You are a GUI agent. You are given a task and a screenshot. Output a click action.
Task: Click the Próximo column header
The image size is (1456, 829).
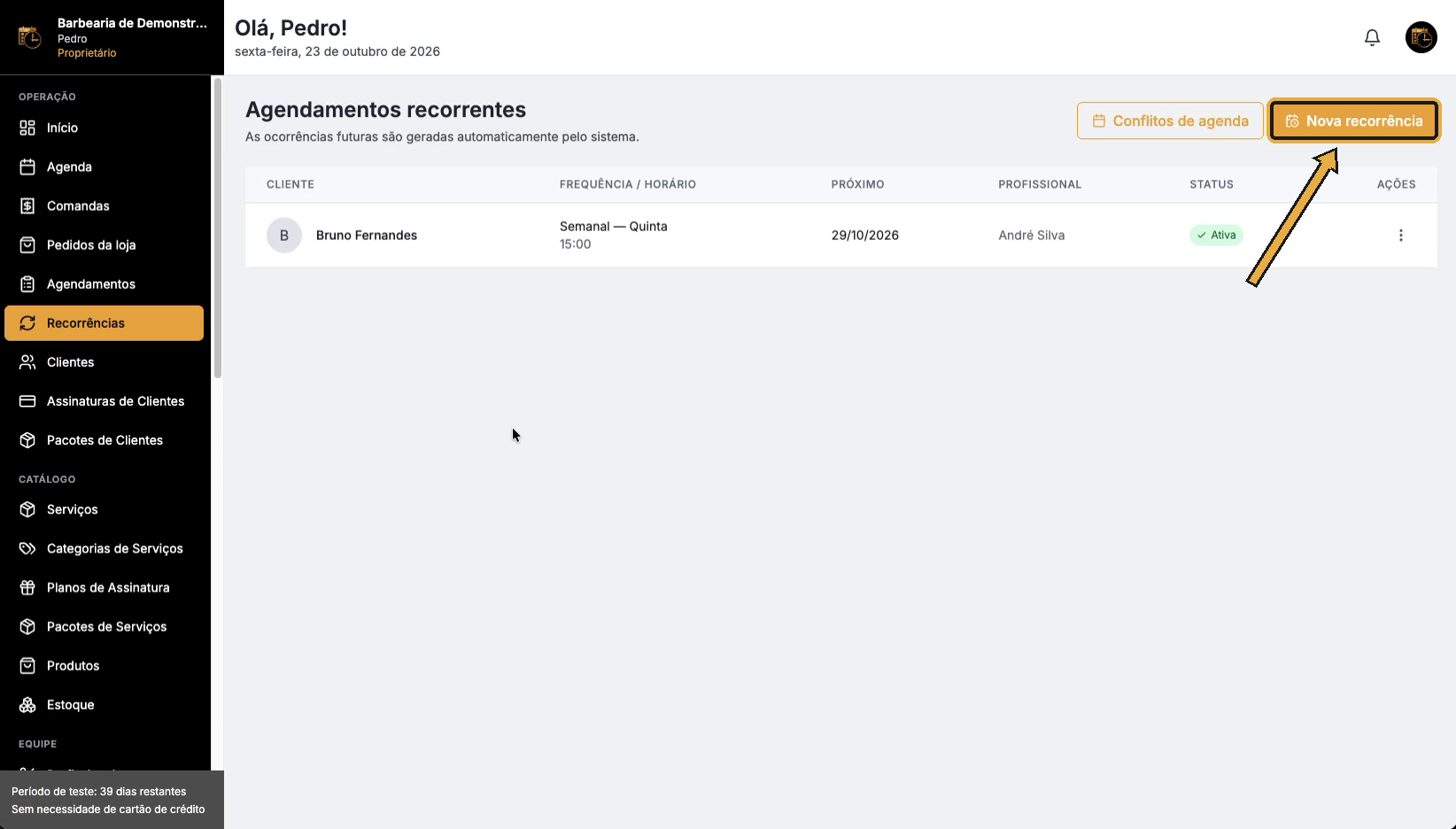(x=857, y=184)
